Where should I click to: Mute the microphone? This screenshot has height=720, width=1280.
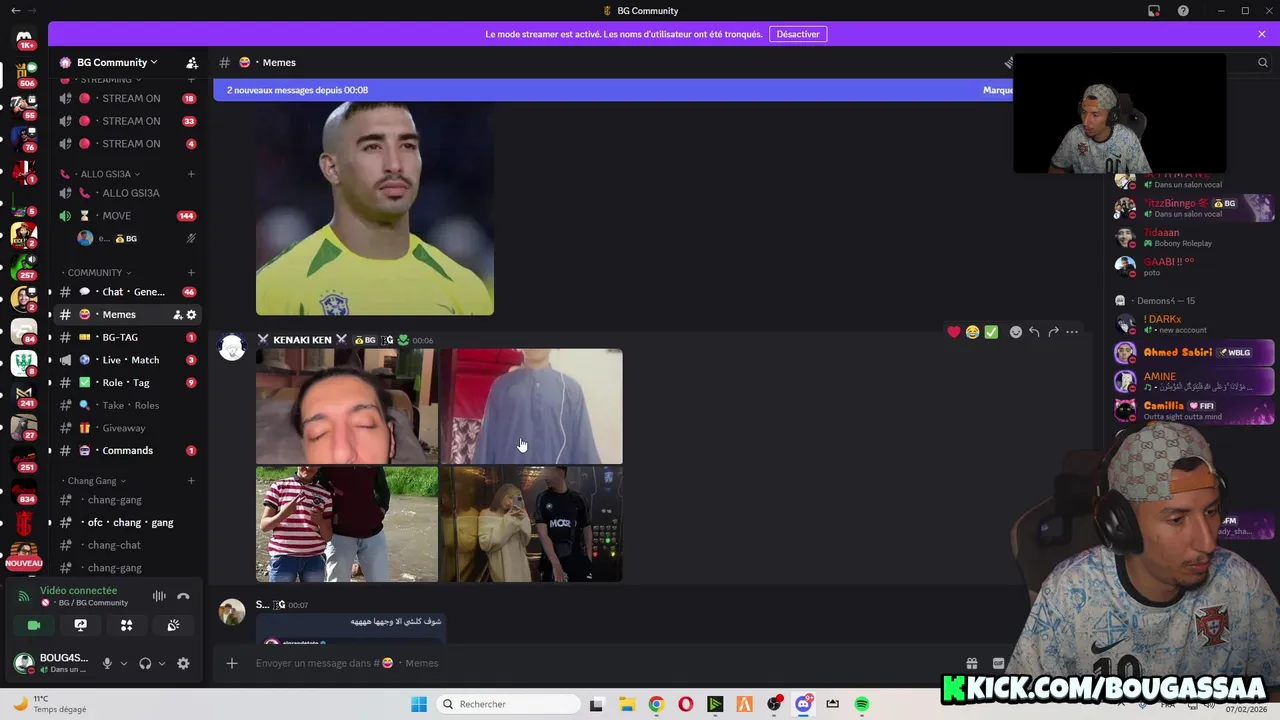(107, 663)
